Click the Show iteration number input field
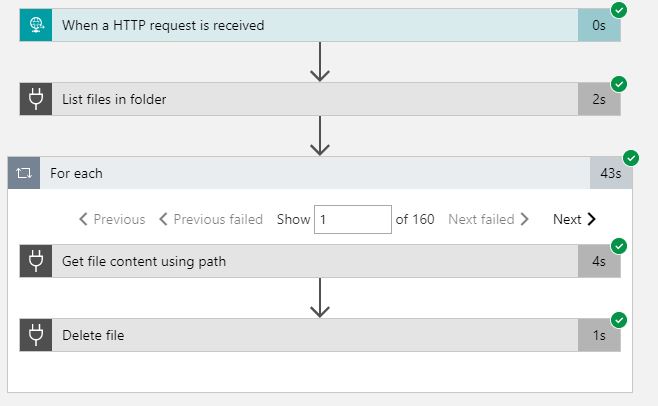The height and width of the screenshot is (406, 658). [x=353, y=219]
